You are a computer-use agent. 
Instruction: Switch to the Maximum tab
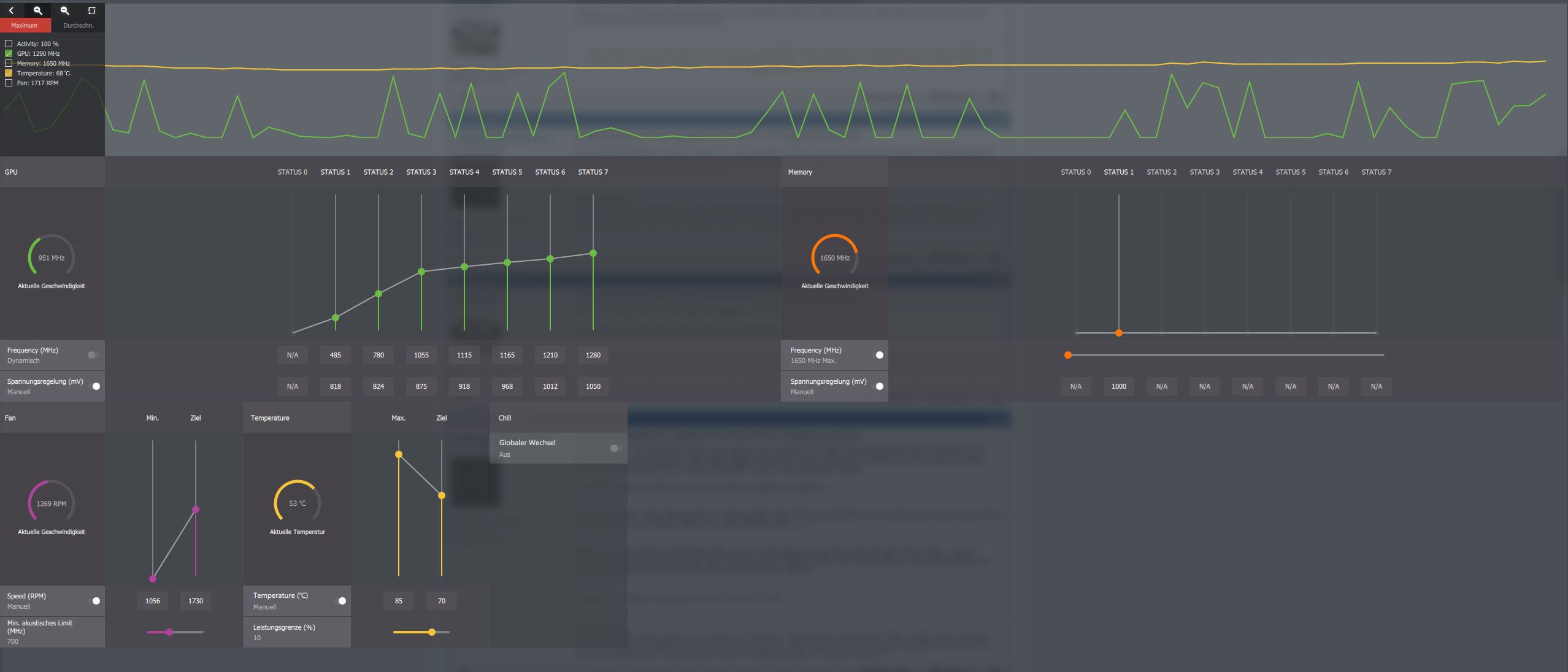coord(25,26)
